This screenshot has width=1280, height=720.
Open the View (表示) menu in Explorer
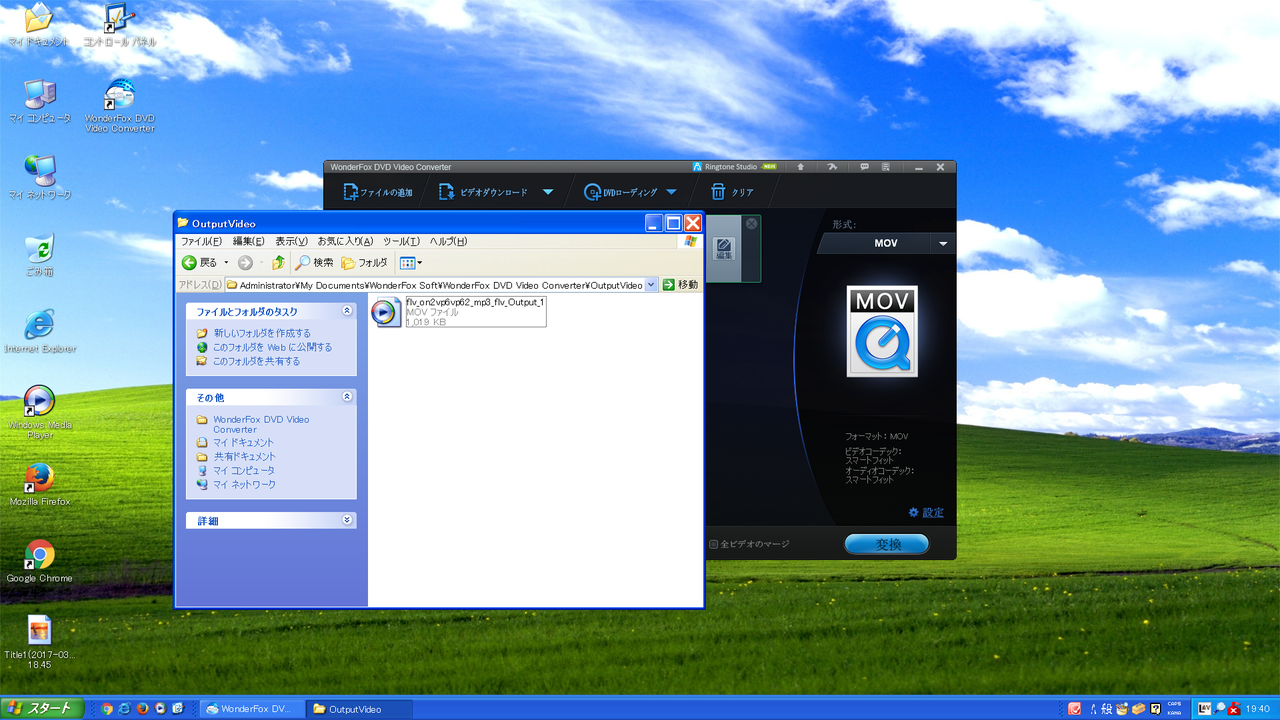pyautogui.click(x=292, y=241)
